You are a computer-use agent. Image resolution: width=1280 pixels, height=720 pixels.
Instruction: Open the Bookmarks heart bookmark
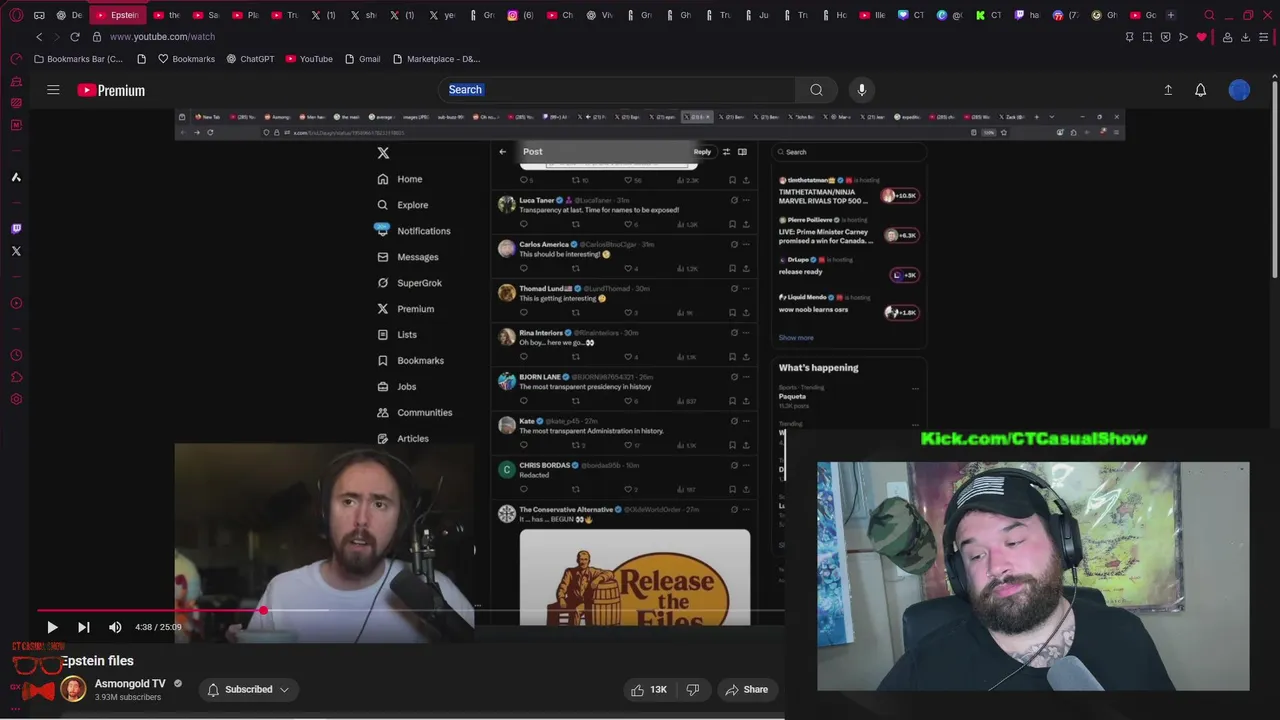(186, 59)
